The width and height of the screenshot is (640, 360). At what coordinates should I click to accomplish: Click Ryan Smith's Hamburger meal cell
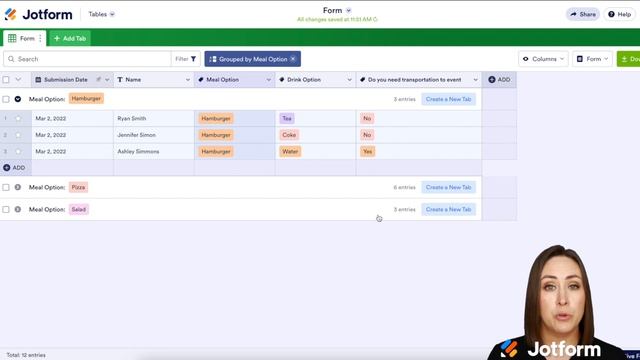235,118
